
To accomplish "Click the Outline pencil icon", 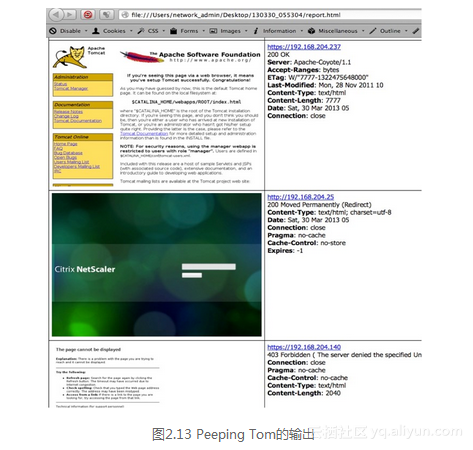I will point(373,31).
